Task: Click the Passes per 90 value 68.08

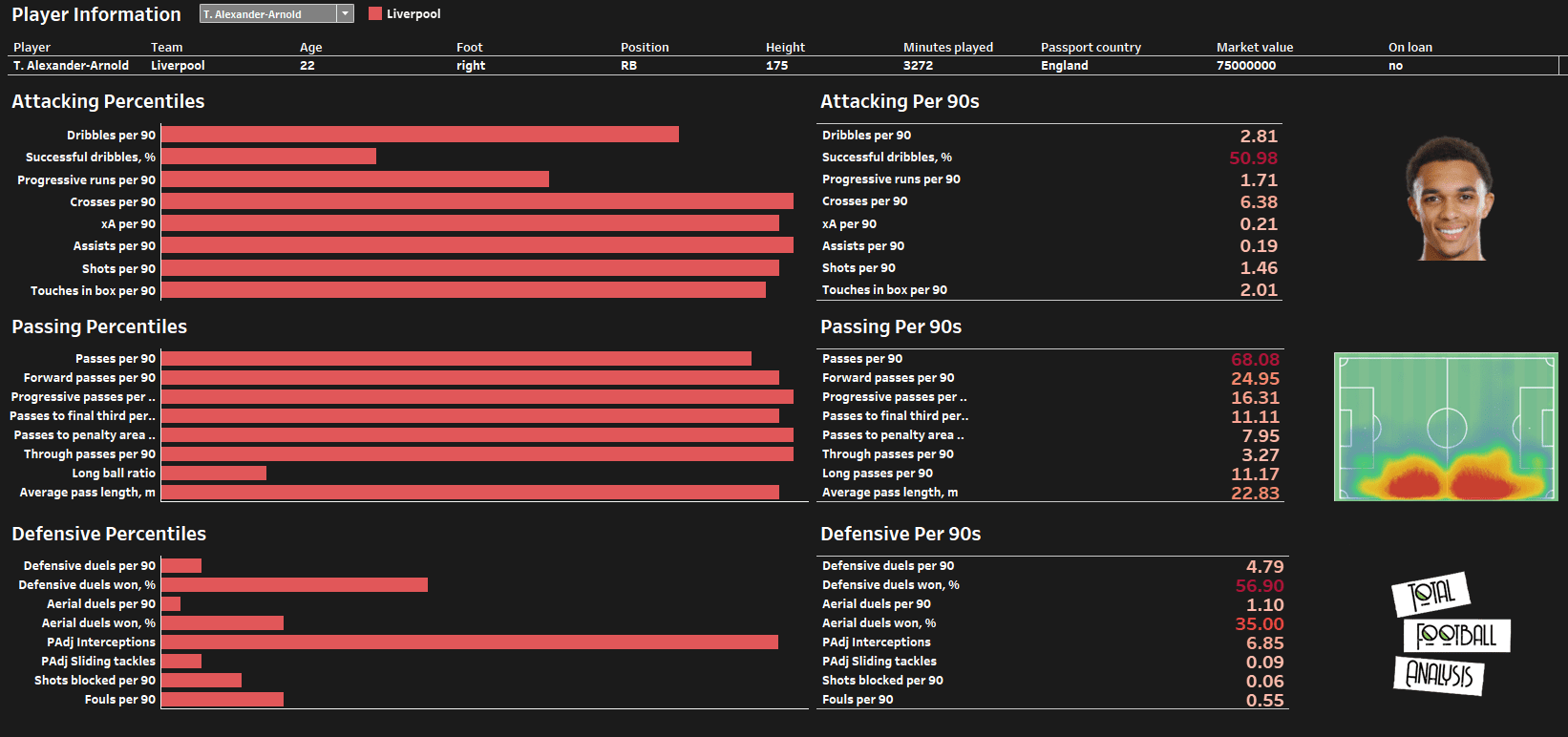Action: 1255,359
